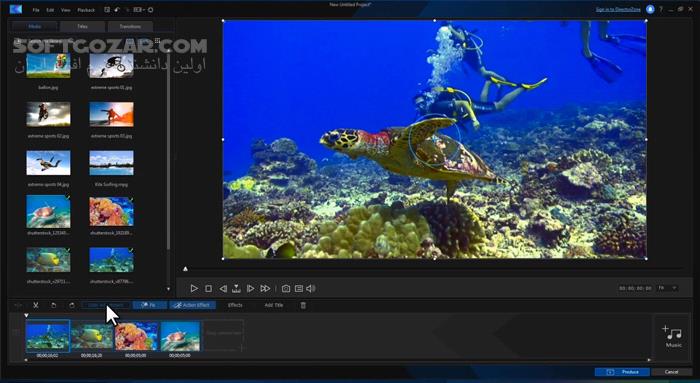
Task: Click the application logo icon
Action: [x=16, y=10]
